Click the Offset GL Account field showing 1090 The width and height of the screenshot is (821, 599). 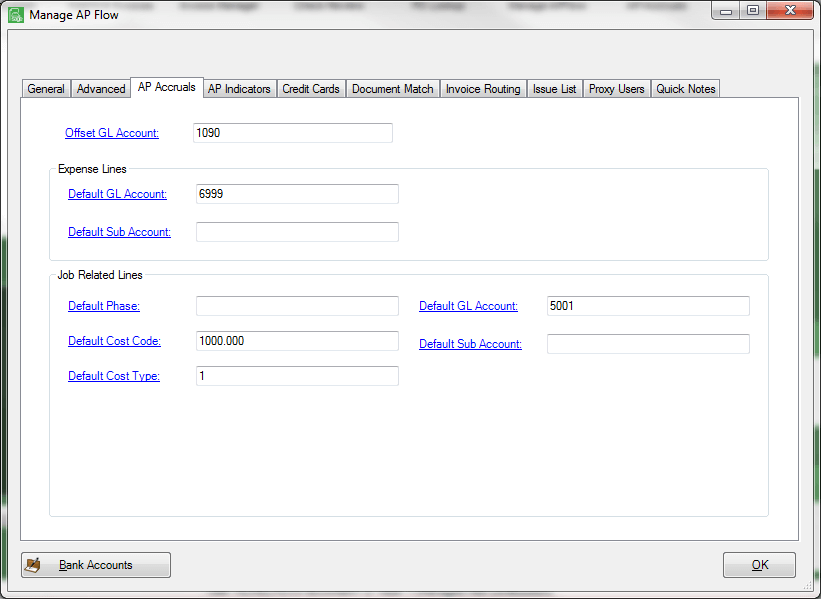292,132
